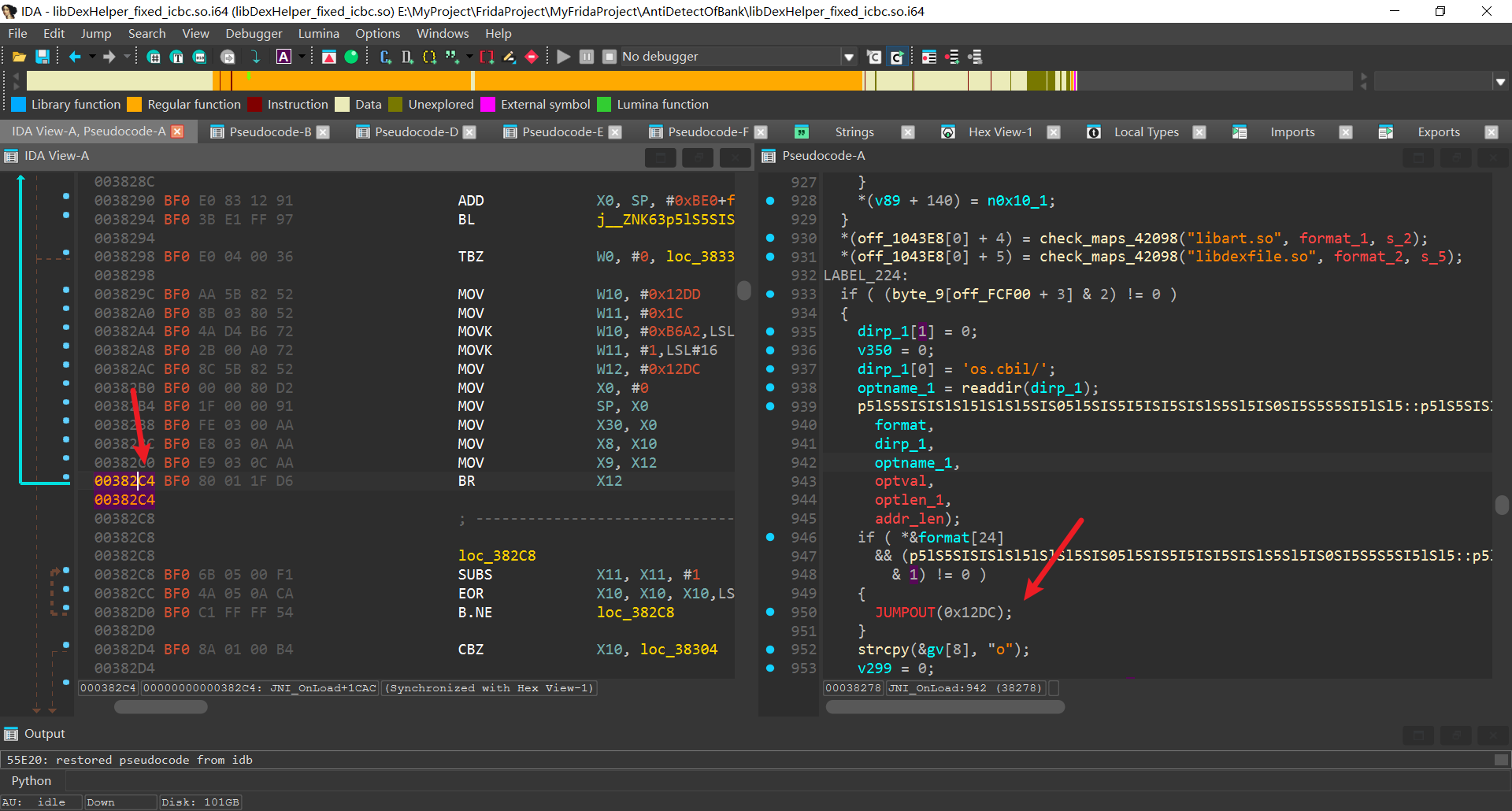Open the Debugger menu
The height and width of the screenshot is (811, 1512).
coord(253,33)
